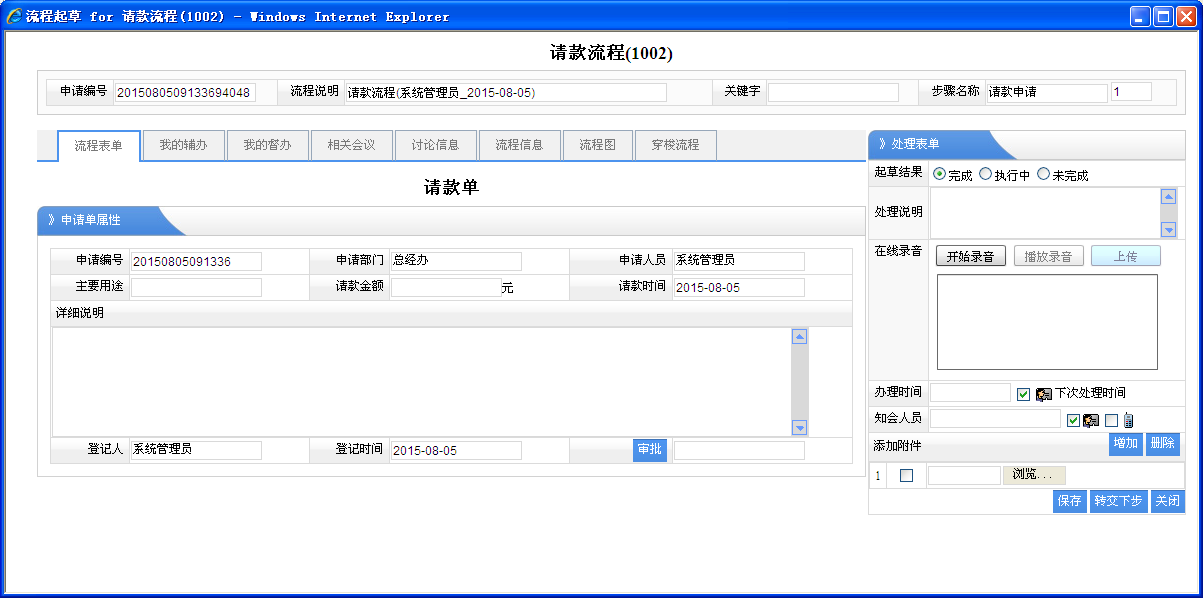Image resolution: width=1203 pixels, height=598 pixels.
Task: Switch to the 流程图 tab
Action: (597, 145)
